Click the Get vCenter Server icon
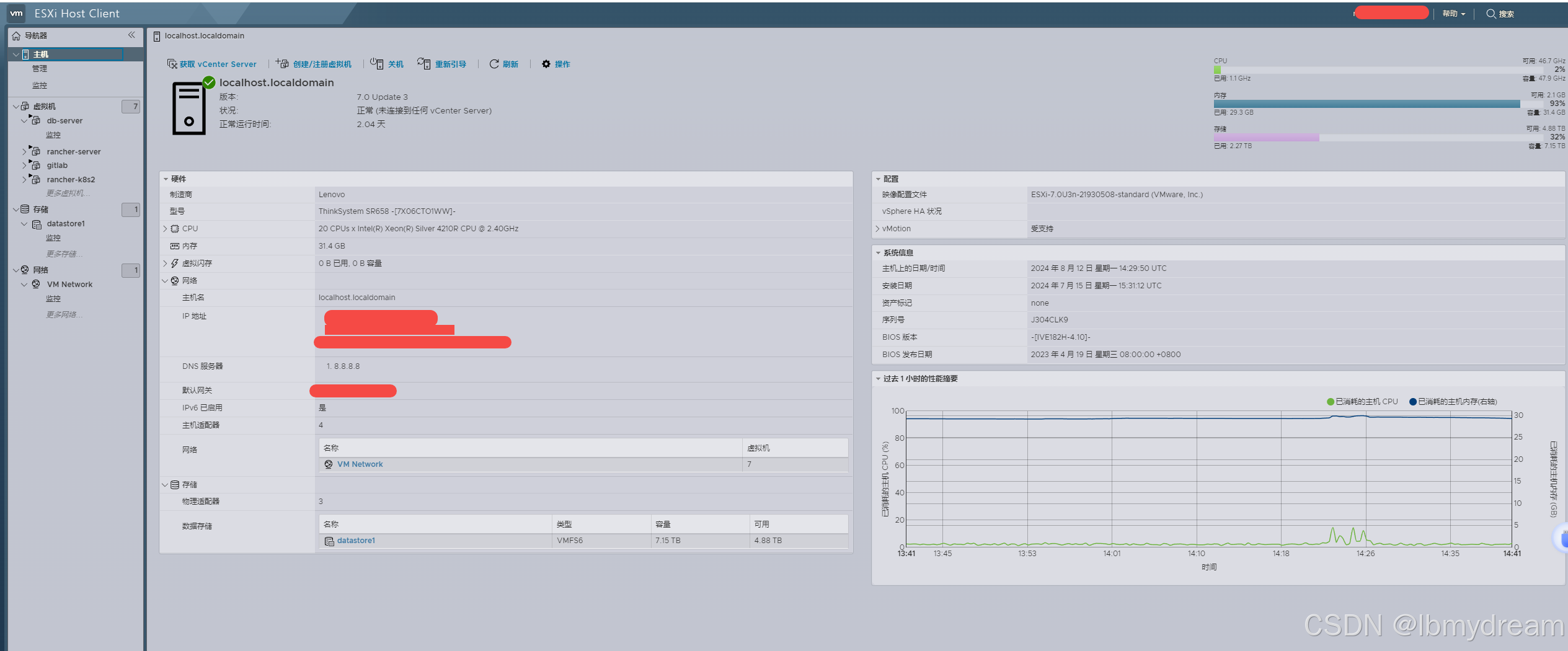The height and width of the screenshot is (651, 1568). point(172,64)
